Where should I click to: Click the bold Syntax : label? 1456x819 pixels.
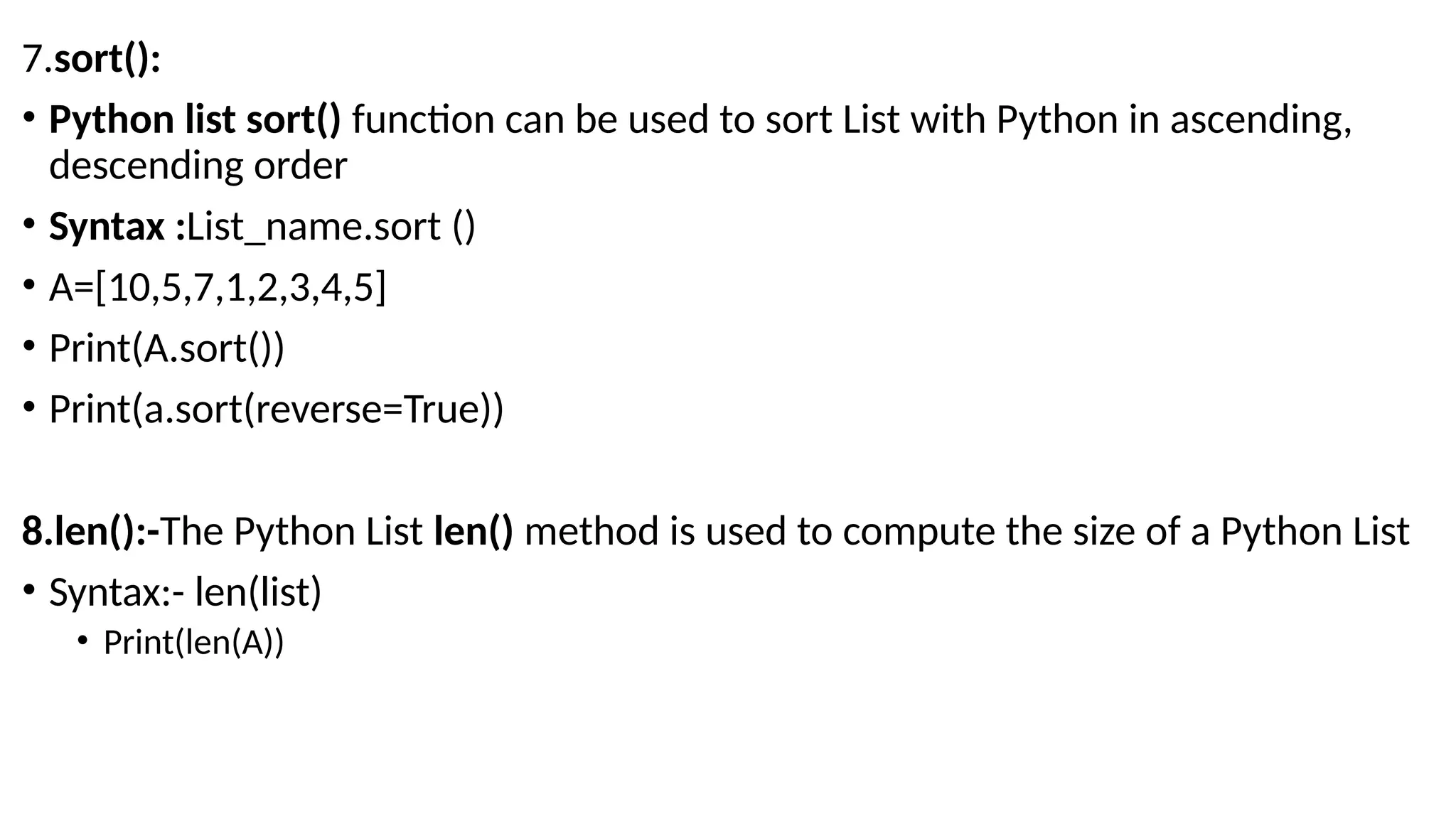tap(117, 227)
